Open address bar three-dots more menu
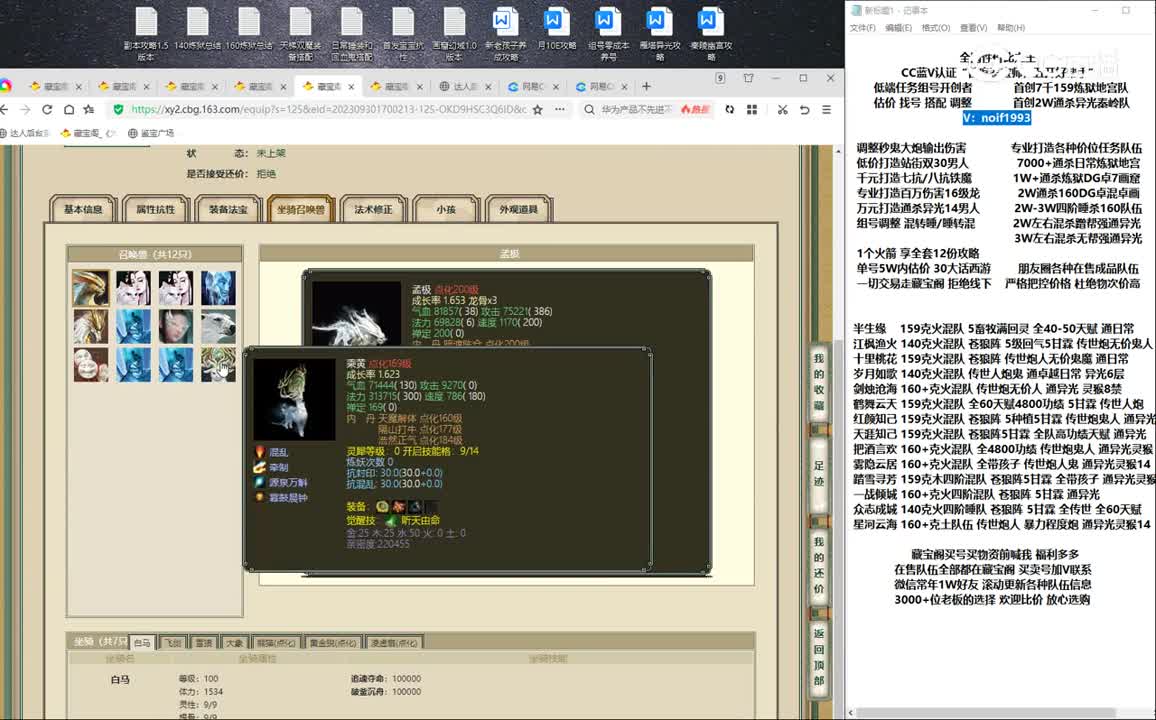Image resolution: width=1156 pixels, height=720 pixels. coord(560,109)
